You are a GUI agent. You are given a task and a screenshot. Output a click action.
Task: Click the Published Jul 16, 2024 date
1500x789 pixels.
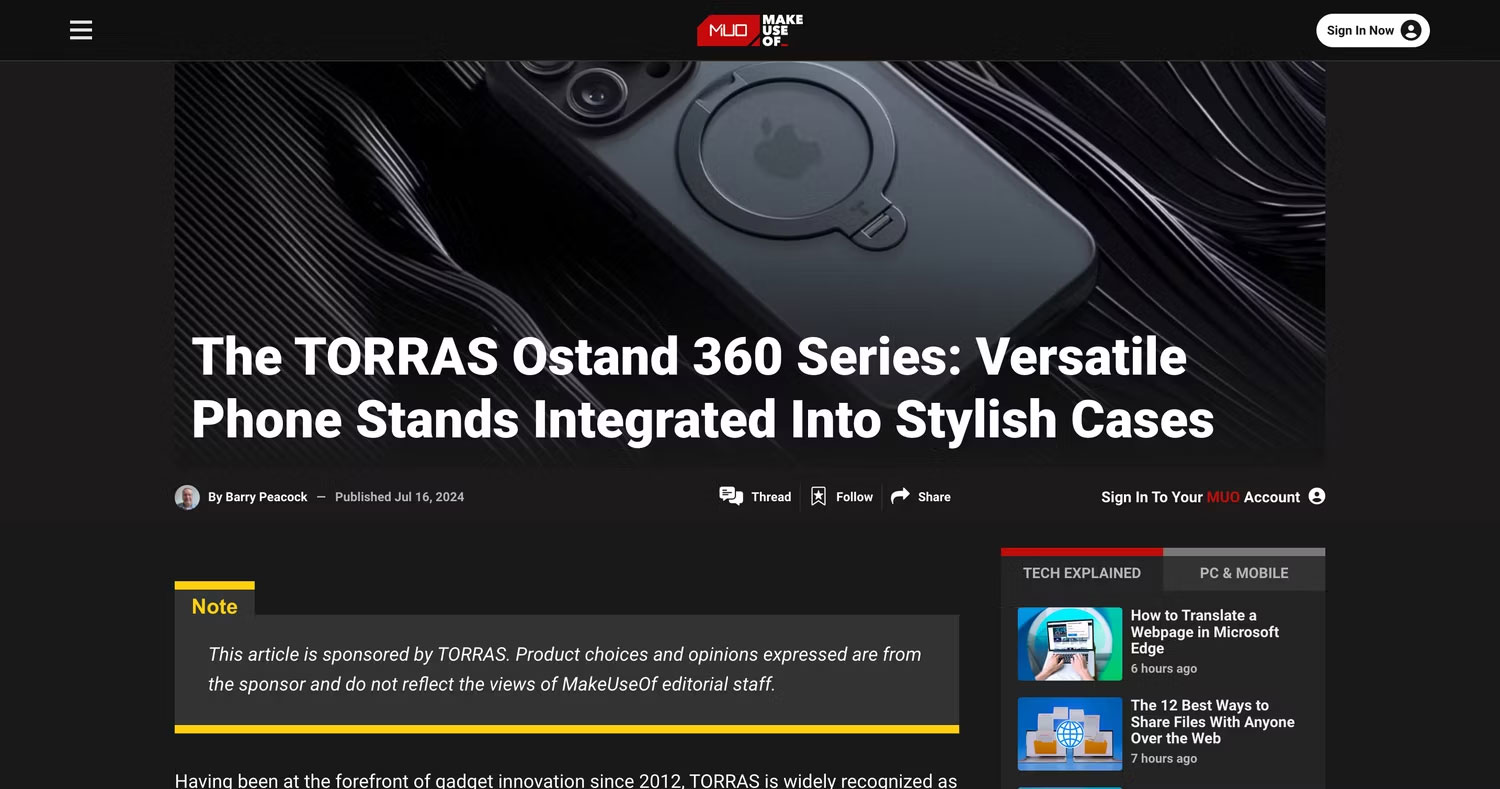[x=400, y=497]
